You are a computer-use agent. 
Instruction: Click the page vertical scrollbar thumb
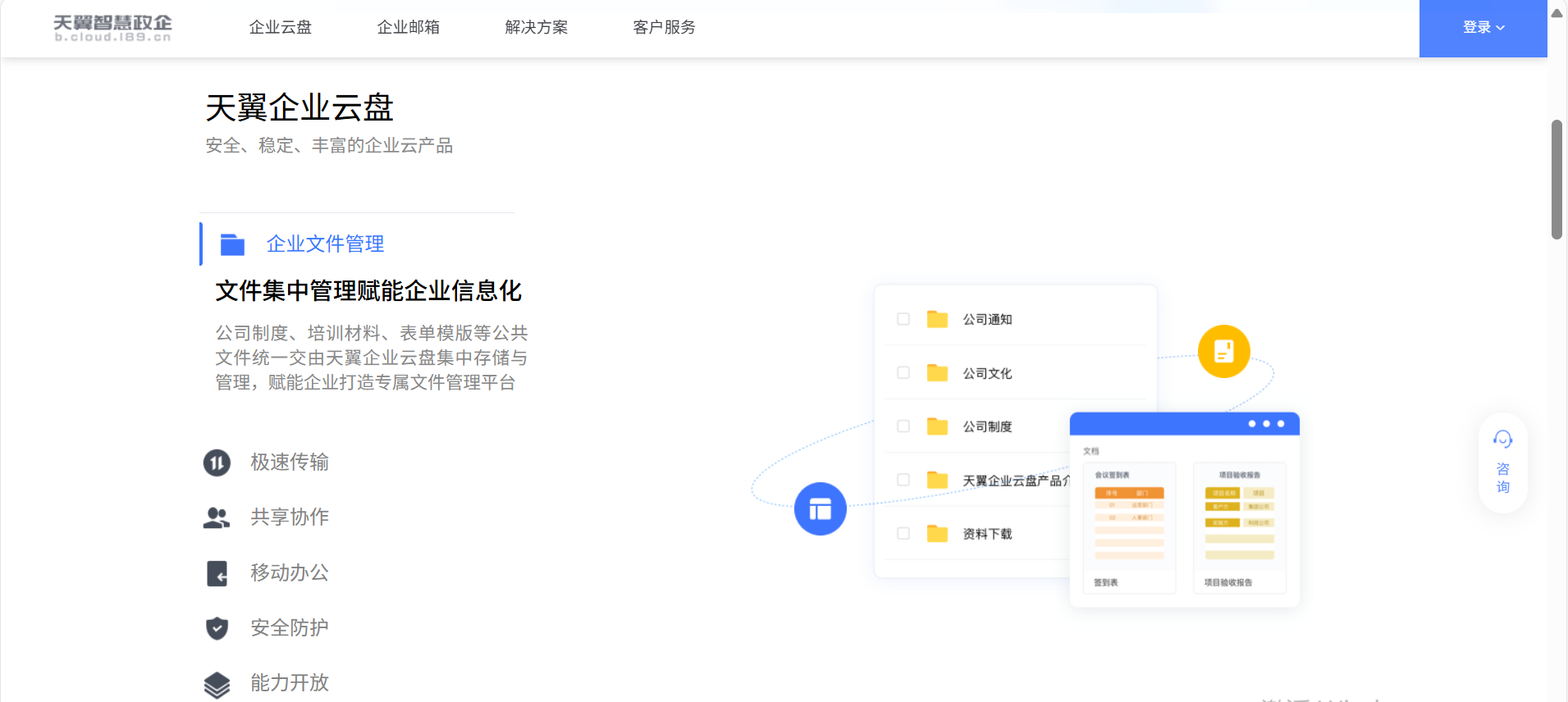tap(1557, 180)
